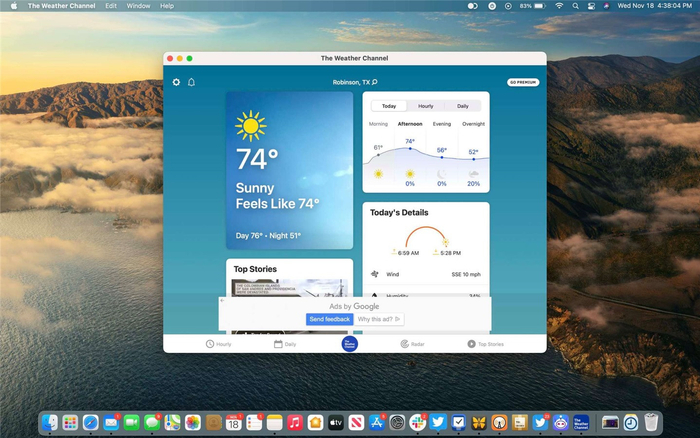Open the Radar bottom navigation item
The height and width of the screenshot is (438, 700).
coord(412,344)
